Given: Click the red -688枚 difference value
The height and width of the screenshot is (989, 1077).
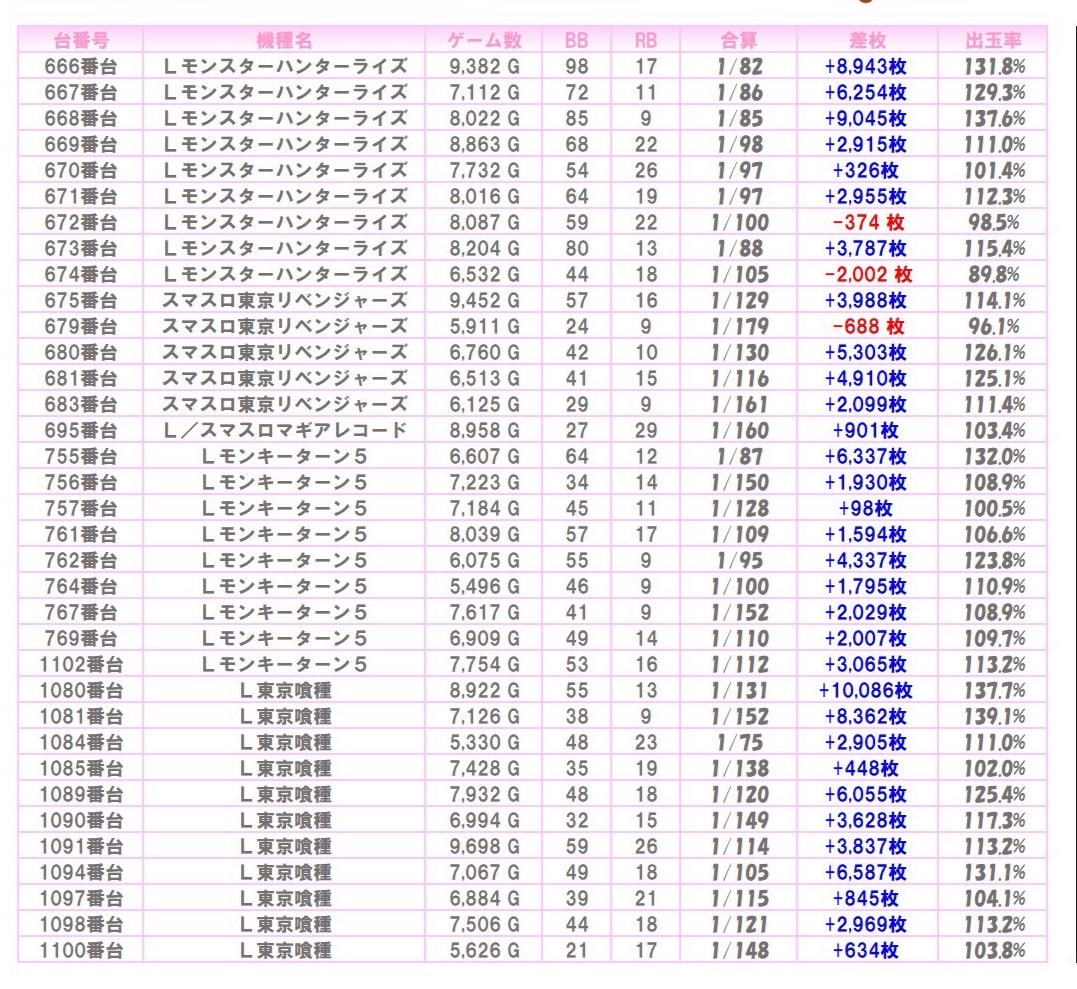Looking at the screenshot, I should point(867,326).
